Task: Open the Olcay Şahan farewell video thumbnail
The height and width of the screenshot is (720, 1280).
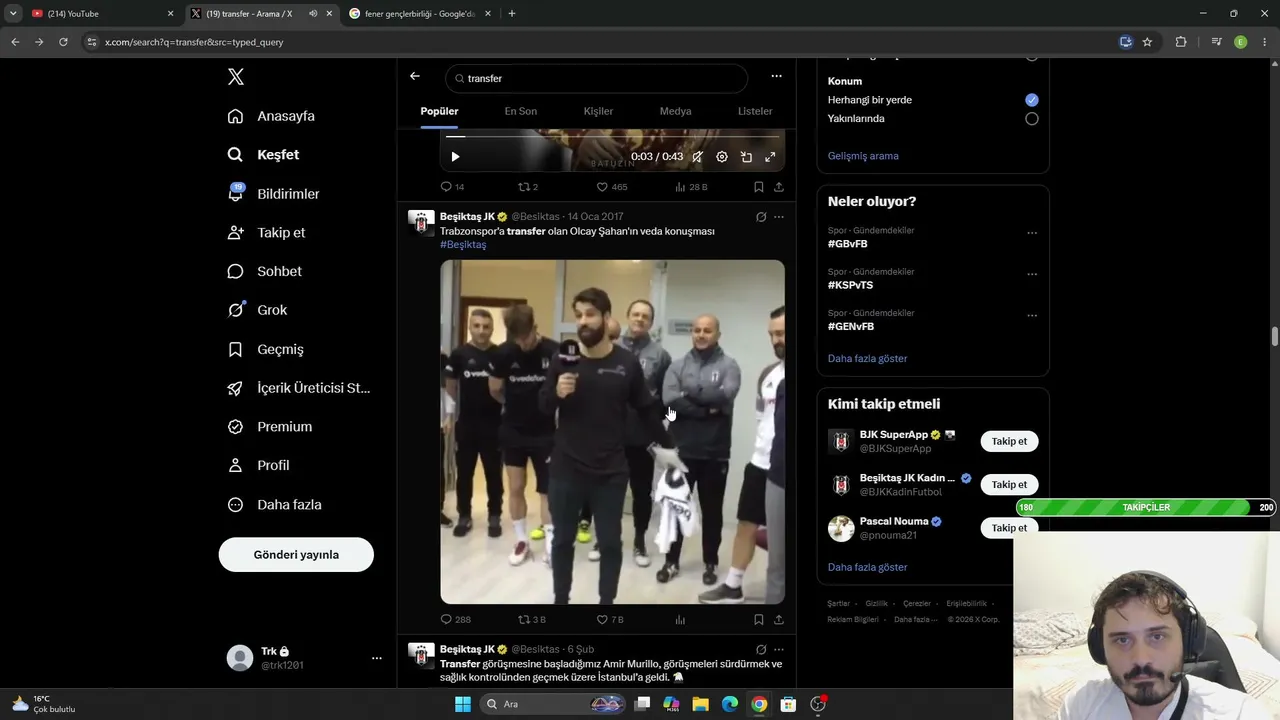Action: pos(612,432)
